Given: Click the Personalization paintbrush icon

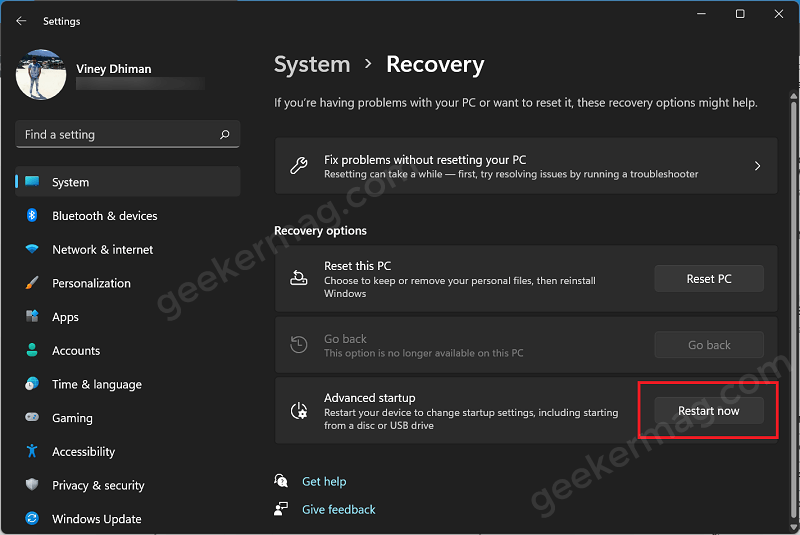Looking at the screenshot, I should (x=32, y=283).
